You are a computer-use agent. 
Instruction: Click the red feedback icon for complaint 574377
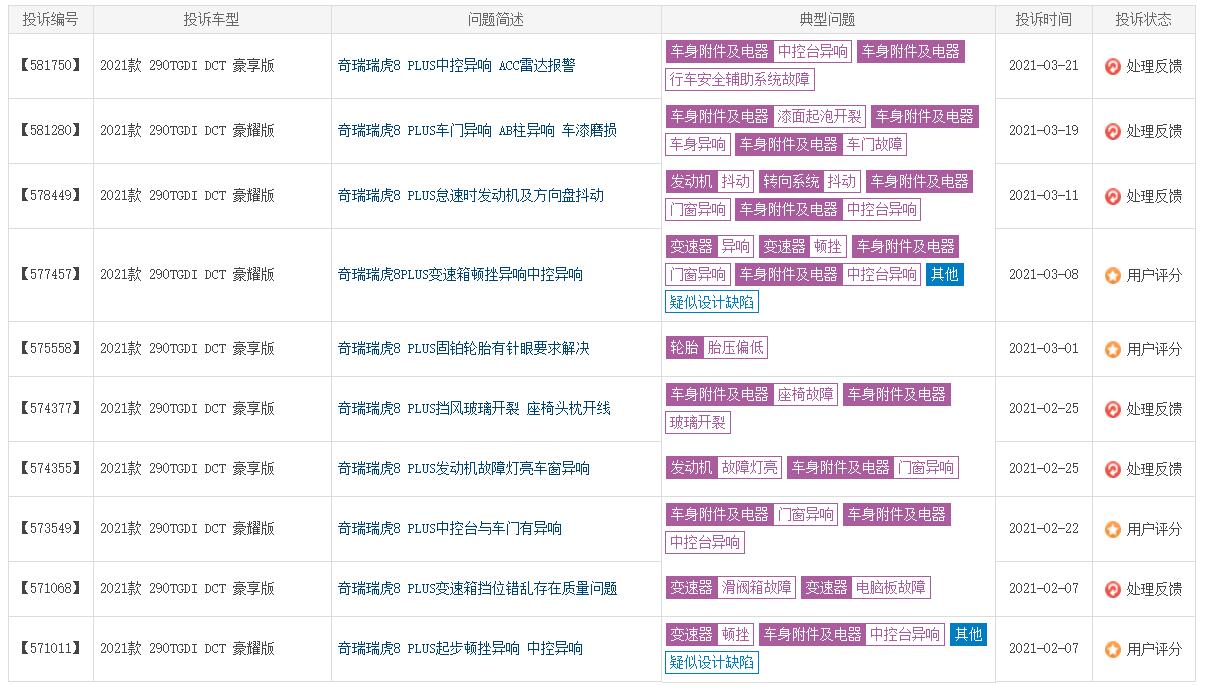click(1113, 409)
